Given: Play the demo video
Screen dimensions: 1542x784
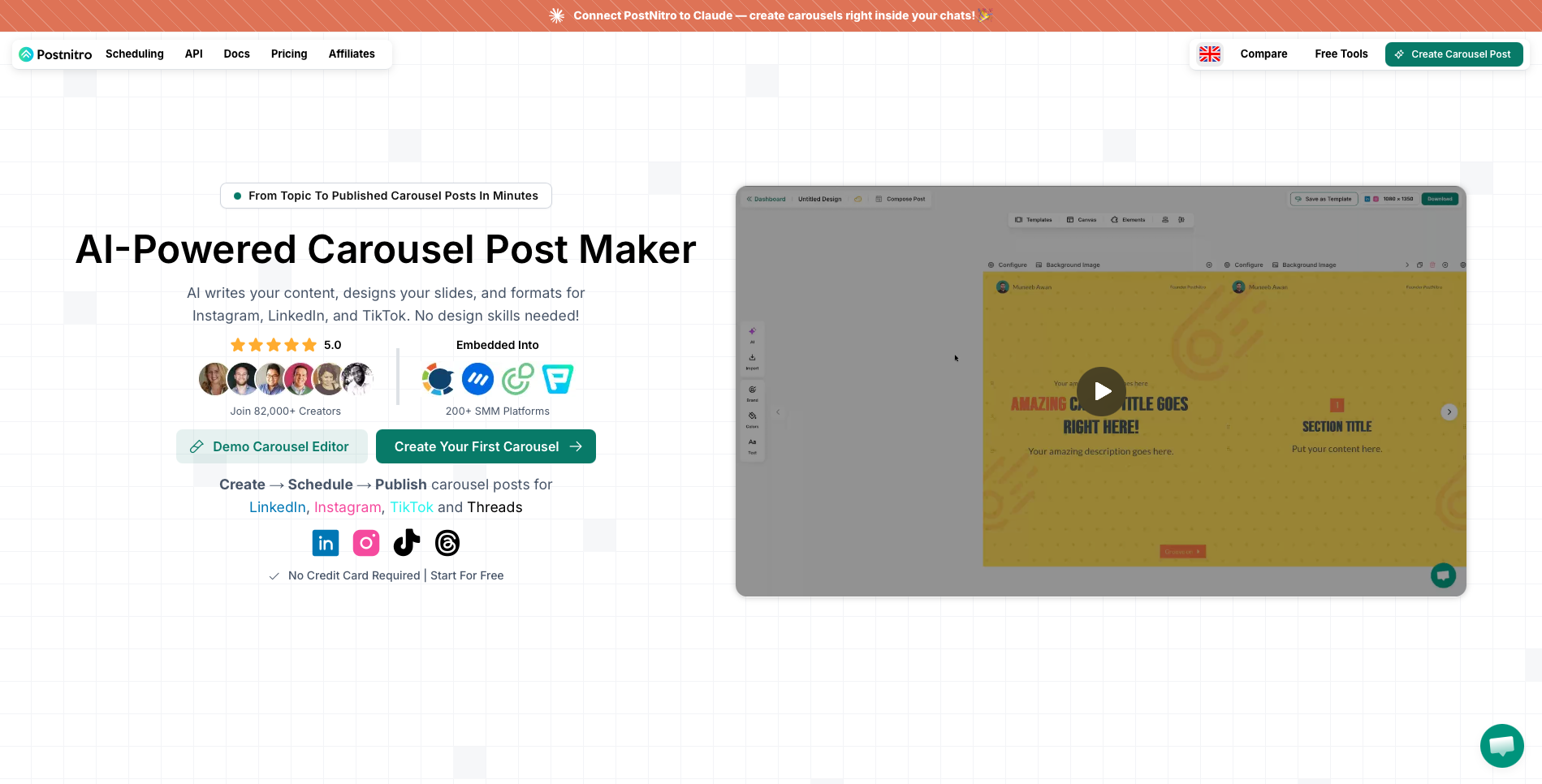Looking at the screenshot, I should click(x=1101, y=391).
